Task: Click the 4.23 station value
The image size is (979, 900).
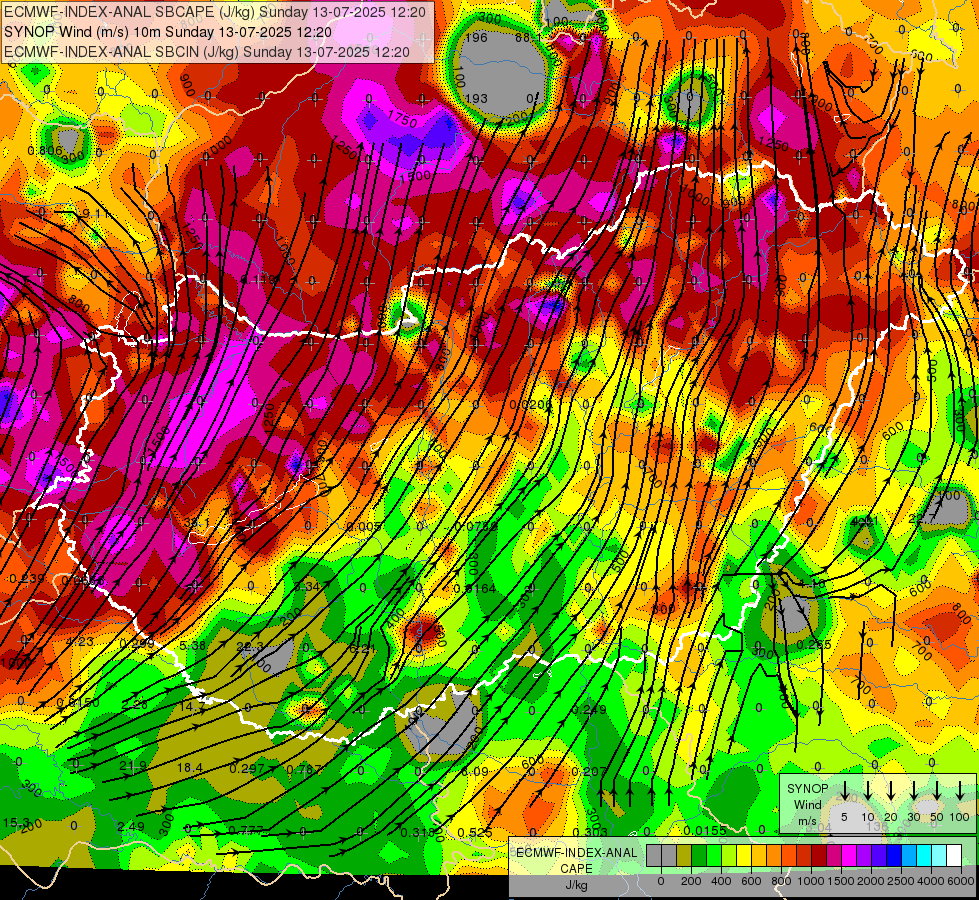Action: 79,641
